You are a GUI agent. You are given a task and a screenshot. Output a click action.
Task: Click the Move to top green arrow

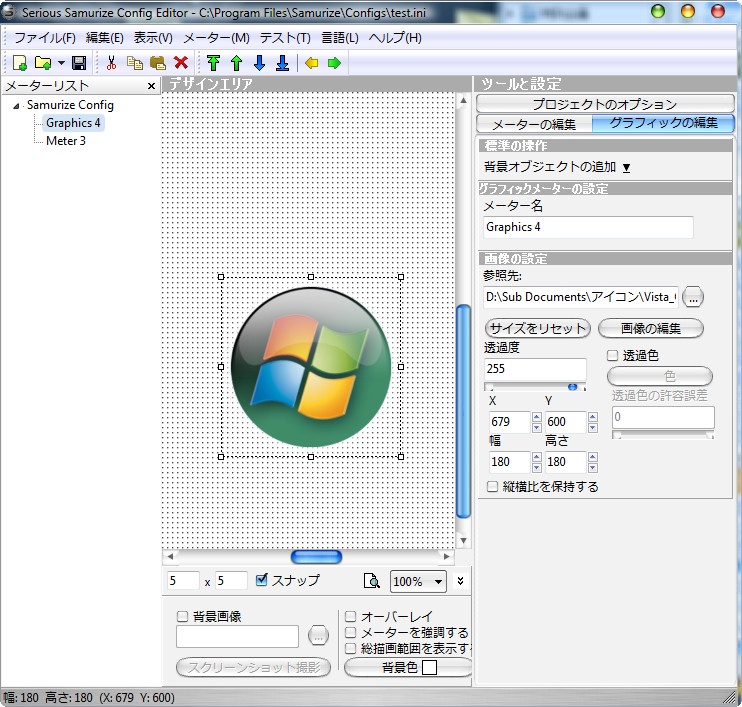[213, 63]
